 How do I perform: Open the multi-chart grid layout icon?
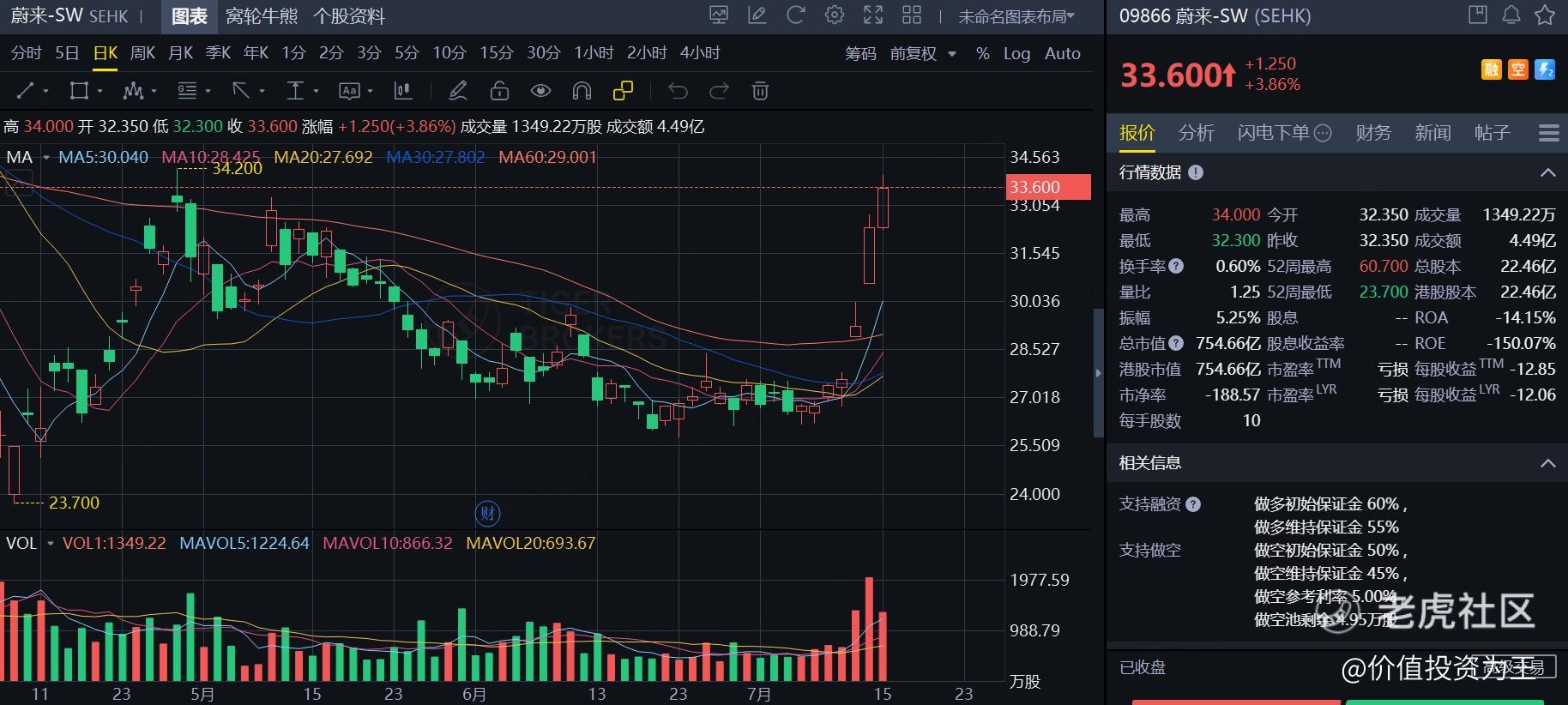click(x=912, y=15)
